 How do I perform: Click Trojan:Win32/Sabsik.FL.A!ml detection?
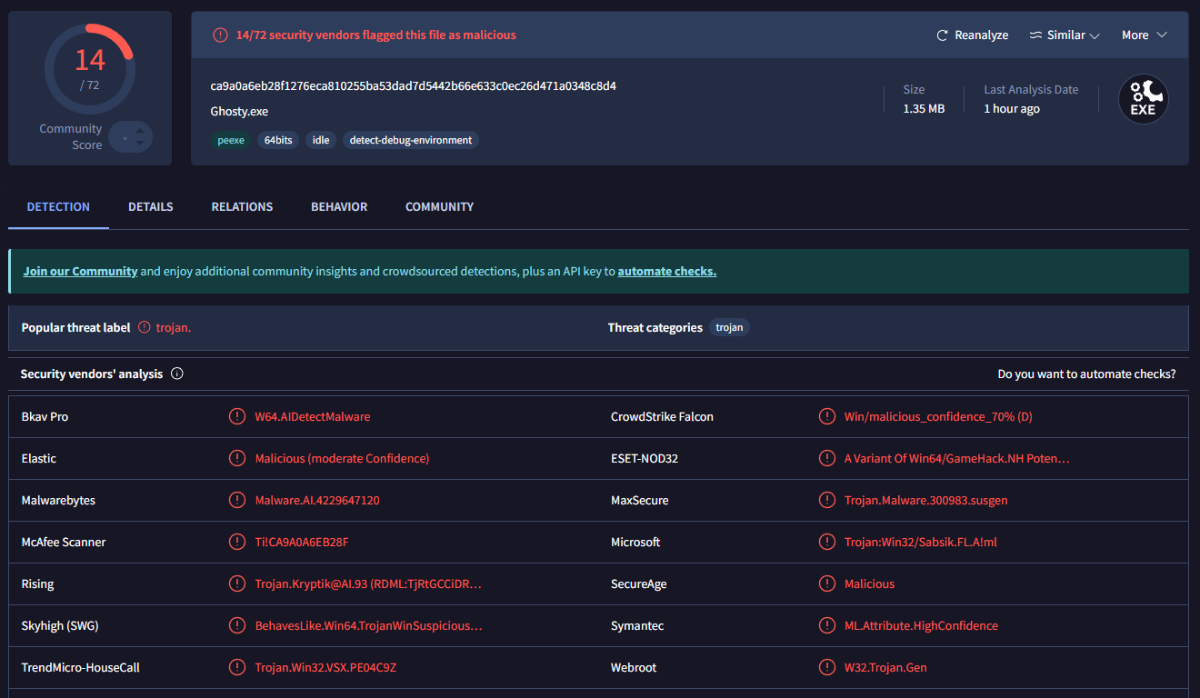tap(921, 542)
